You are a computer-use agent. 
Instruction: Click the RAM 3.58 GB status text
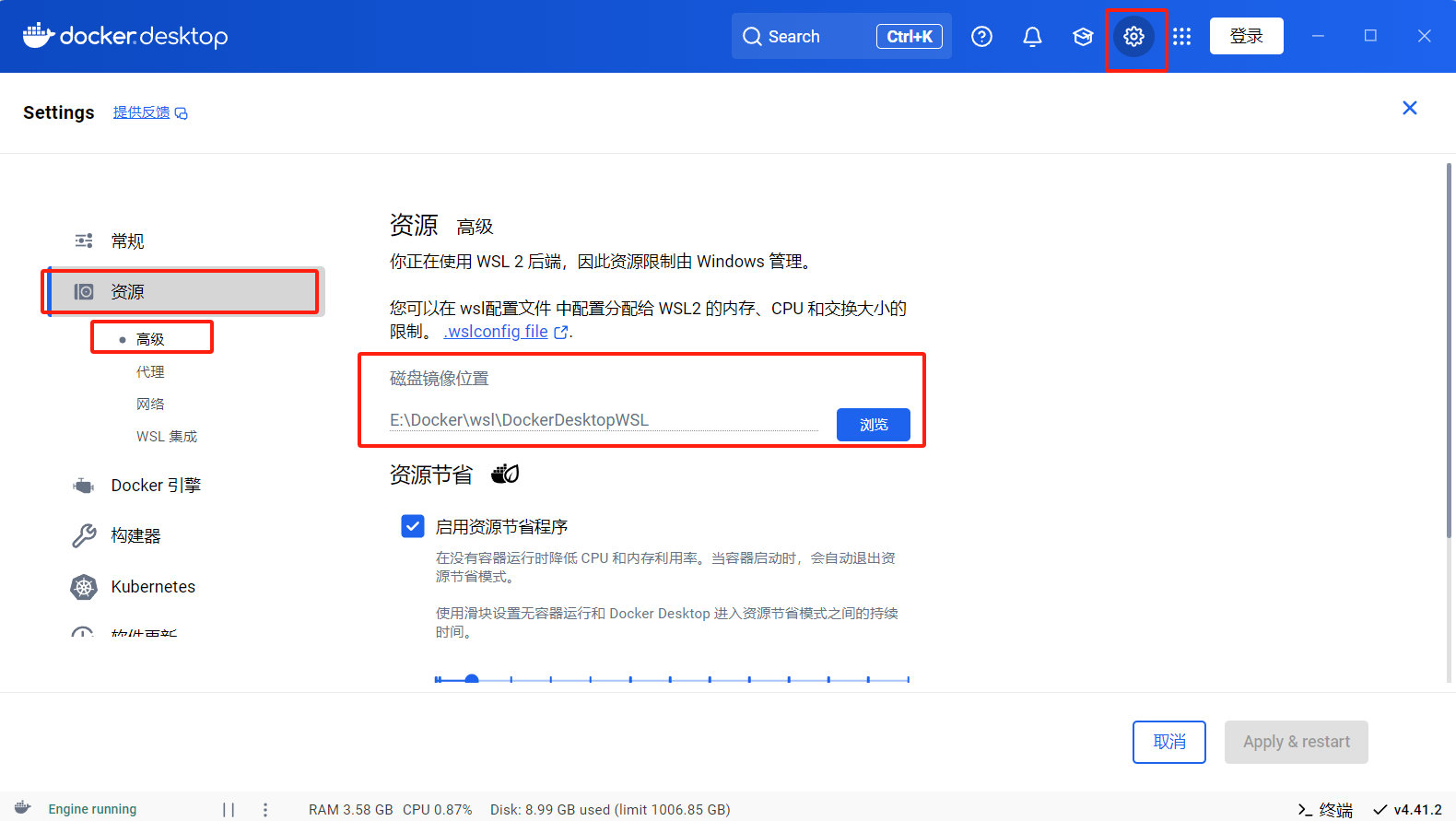(350, 810)
